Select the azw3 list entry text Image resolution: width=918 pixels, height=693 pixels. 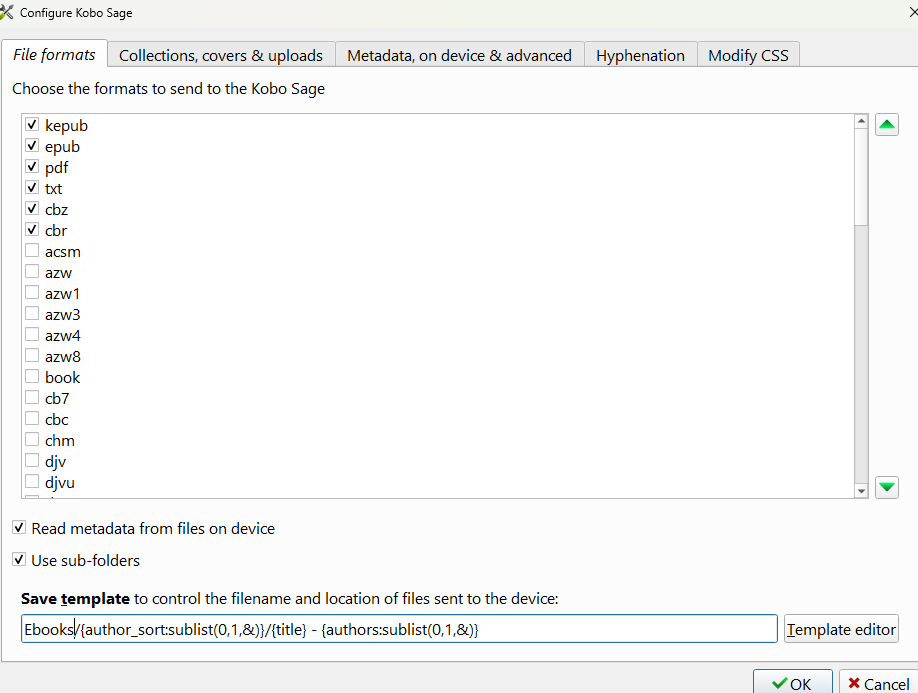(63, 315)
